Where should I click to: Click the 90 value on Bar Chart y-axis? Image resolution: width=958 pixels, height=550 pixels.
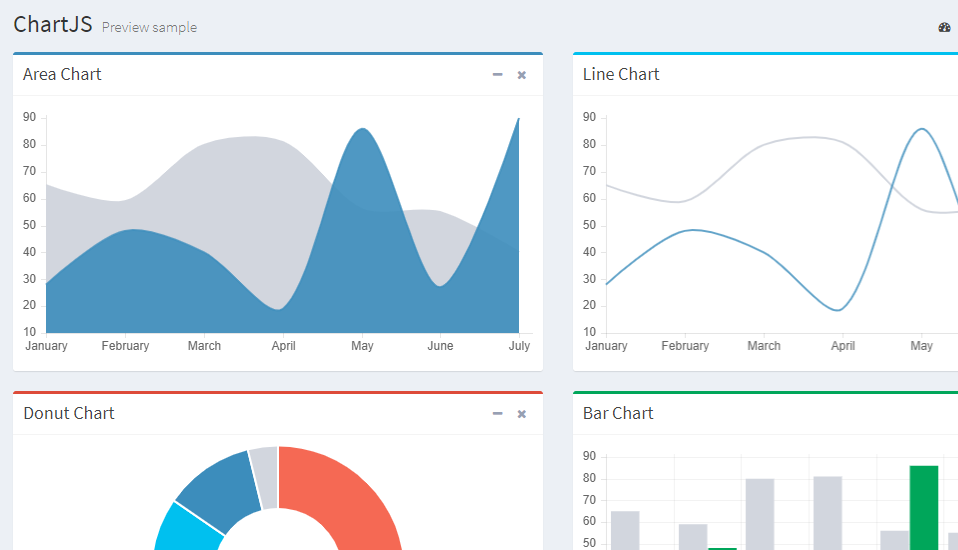(589, 456)
